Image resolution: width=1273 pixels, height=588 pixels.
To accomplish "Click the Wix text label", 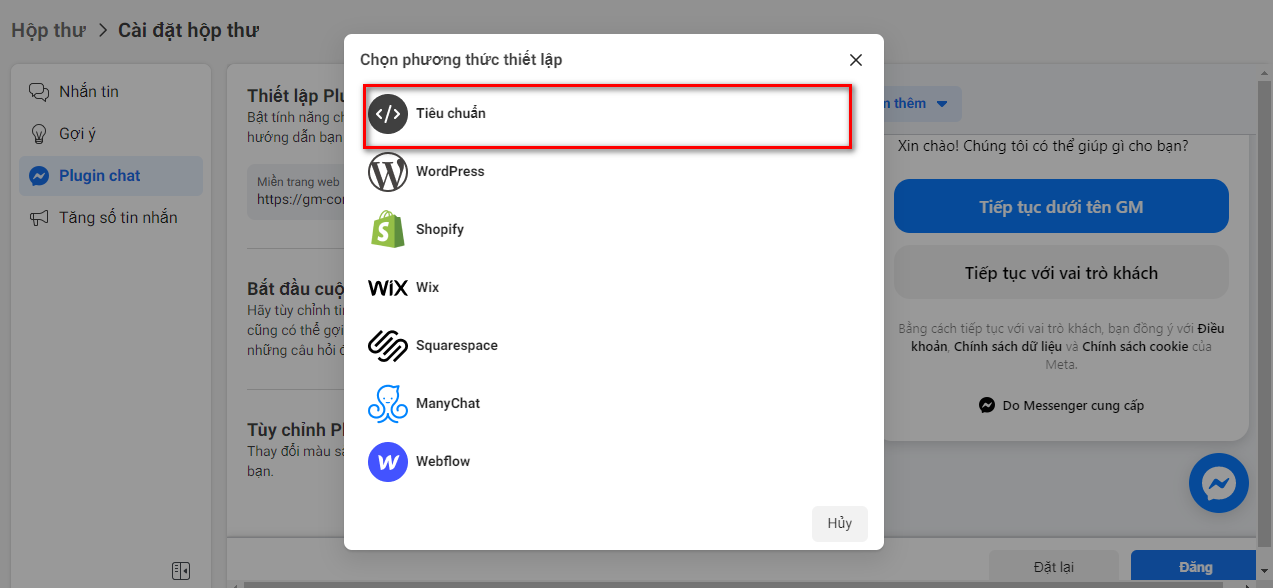I will [428, 288].
